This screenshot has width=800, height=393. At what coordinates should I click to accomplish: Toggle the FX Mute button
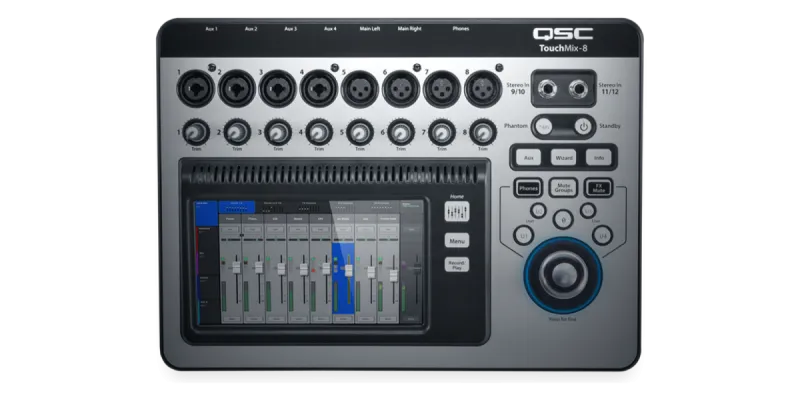click(598, 188)
